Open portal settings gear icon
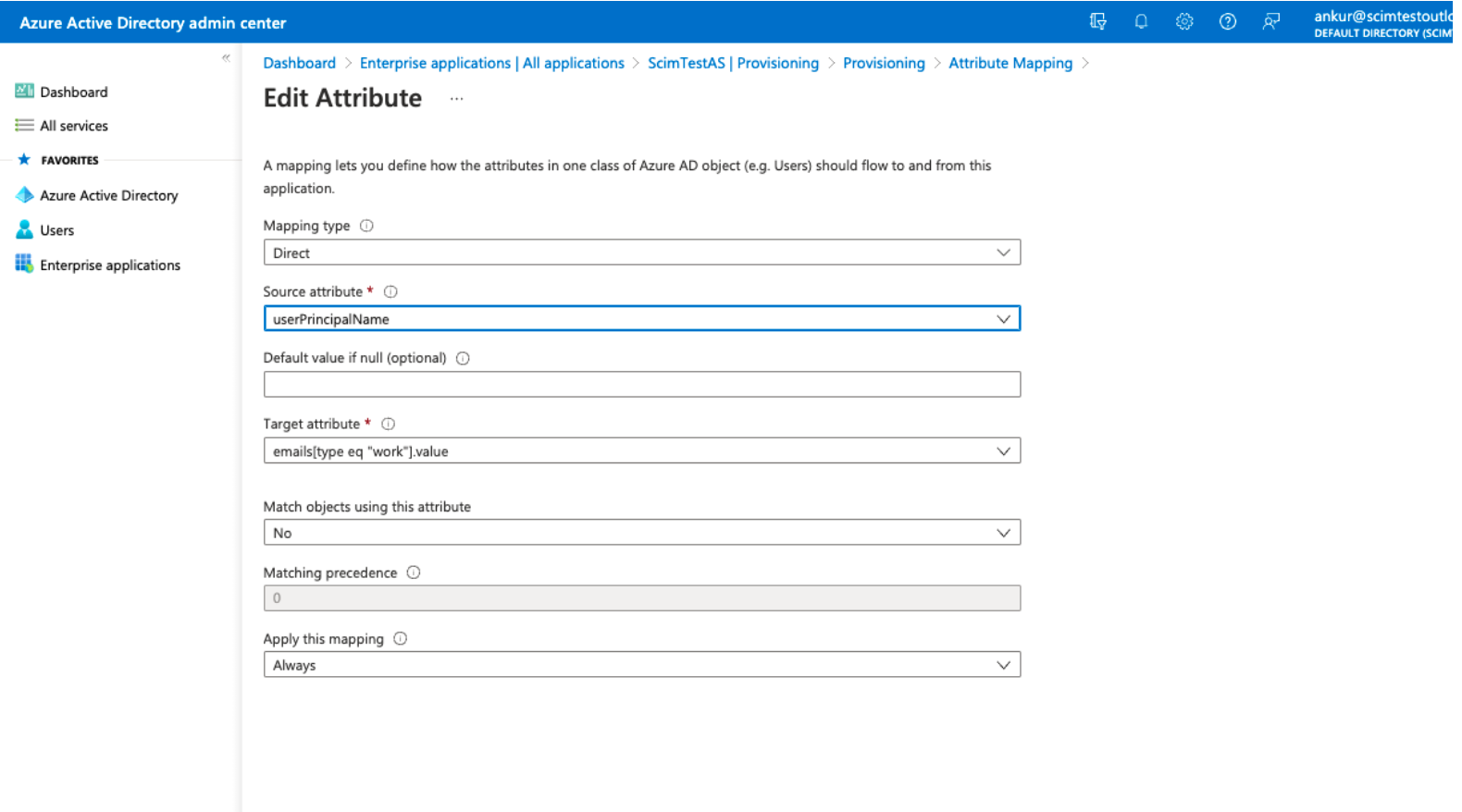Image resolution: width=1462 pixels, height=812 pixels. pos(1184,21)
